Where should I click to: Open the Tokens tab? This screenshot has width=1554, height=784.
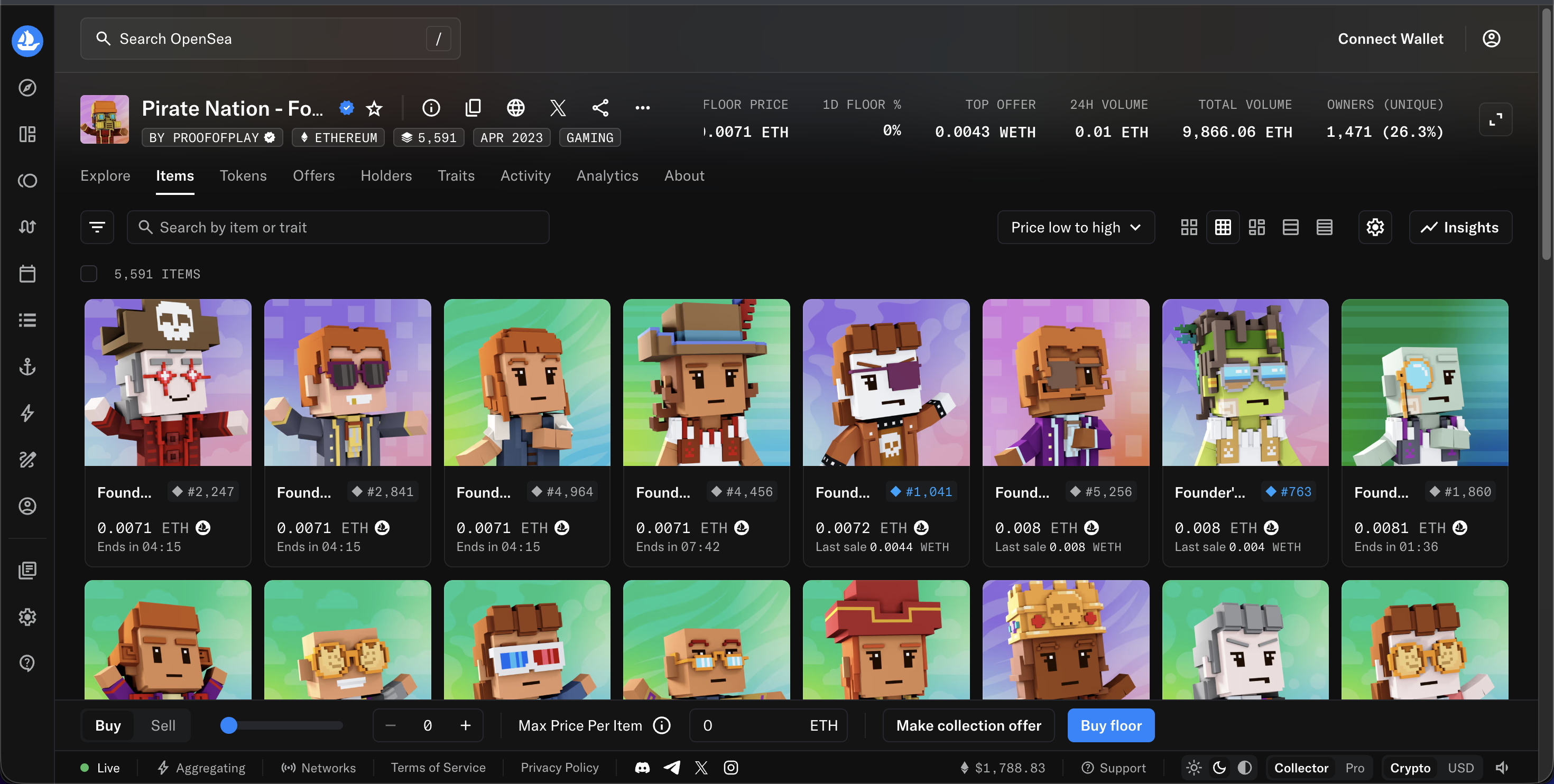point(243,175)
